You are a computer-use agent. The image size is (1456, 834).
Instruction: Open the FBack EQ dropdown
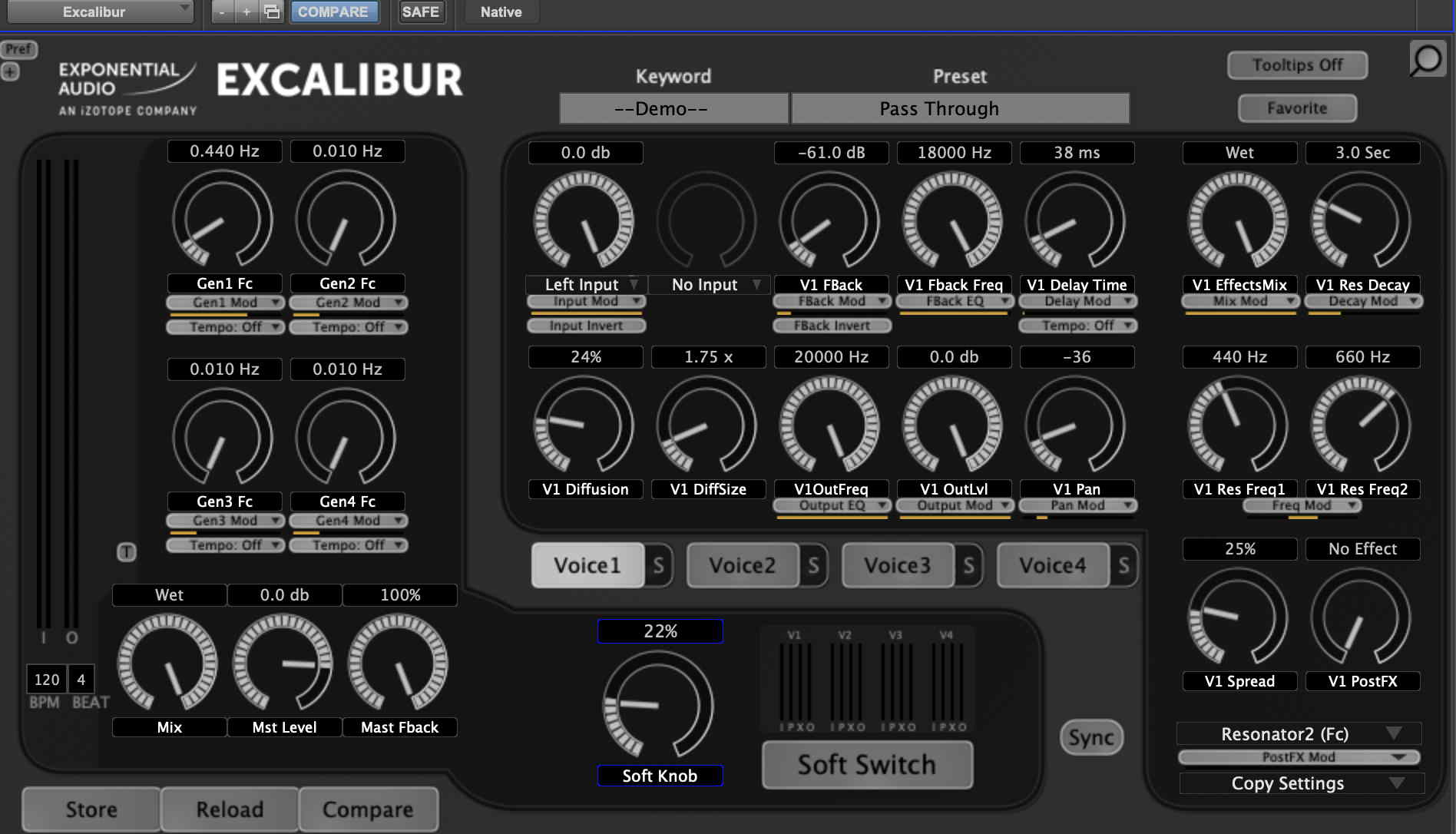coord(955,301)
